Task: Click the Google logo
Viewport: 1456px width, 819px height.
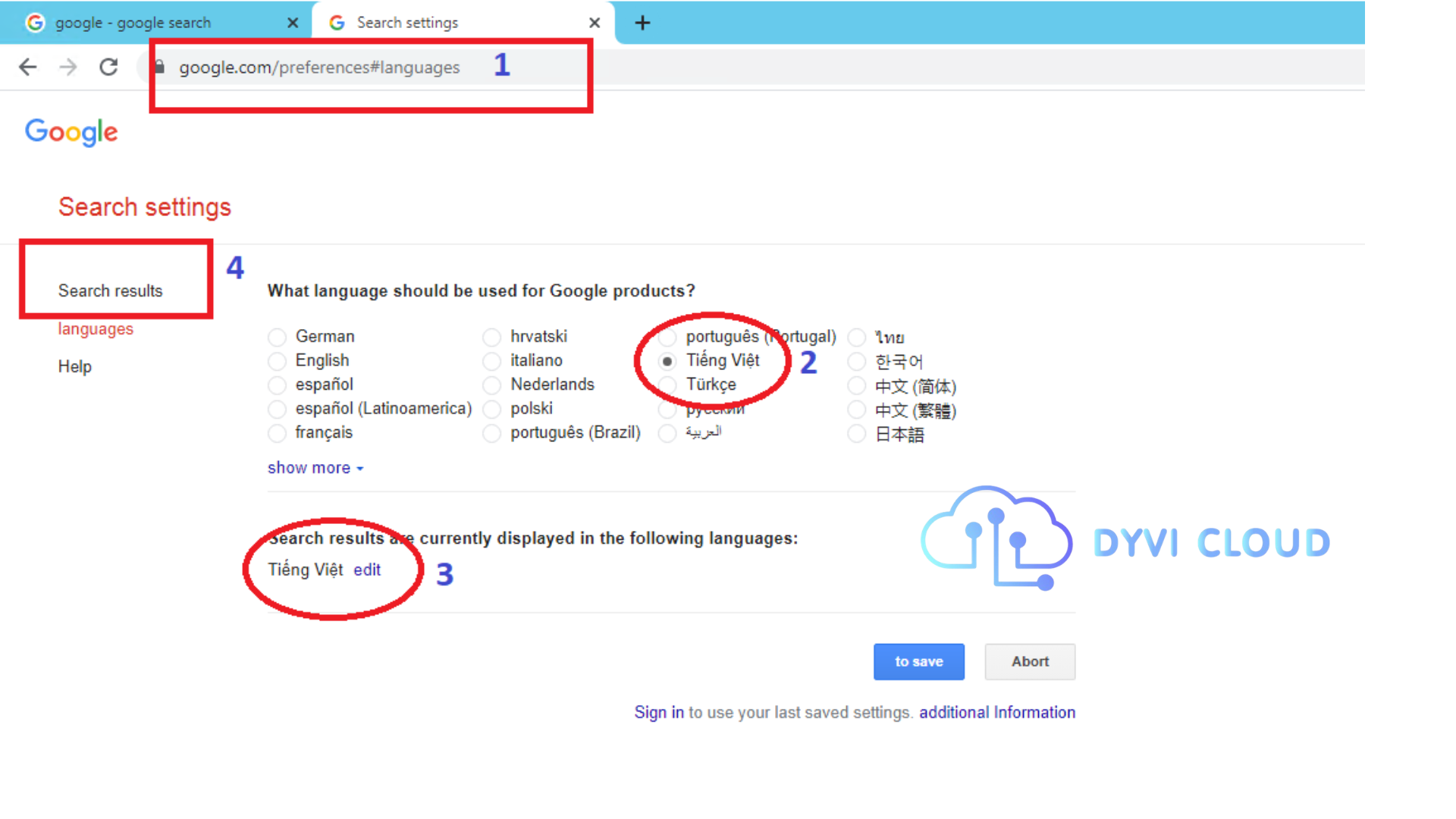Action: (71, 132)
